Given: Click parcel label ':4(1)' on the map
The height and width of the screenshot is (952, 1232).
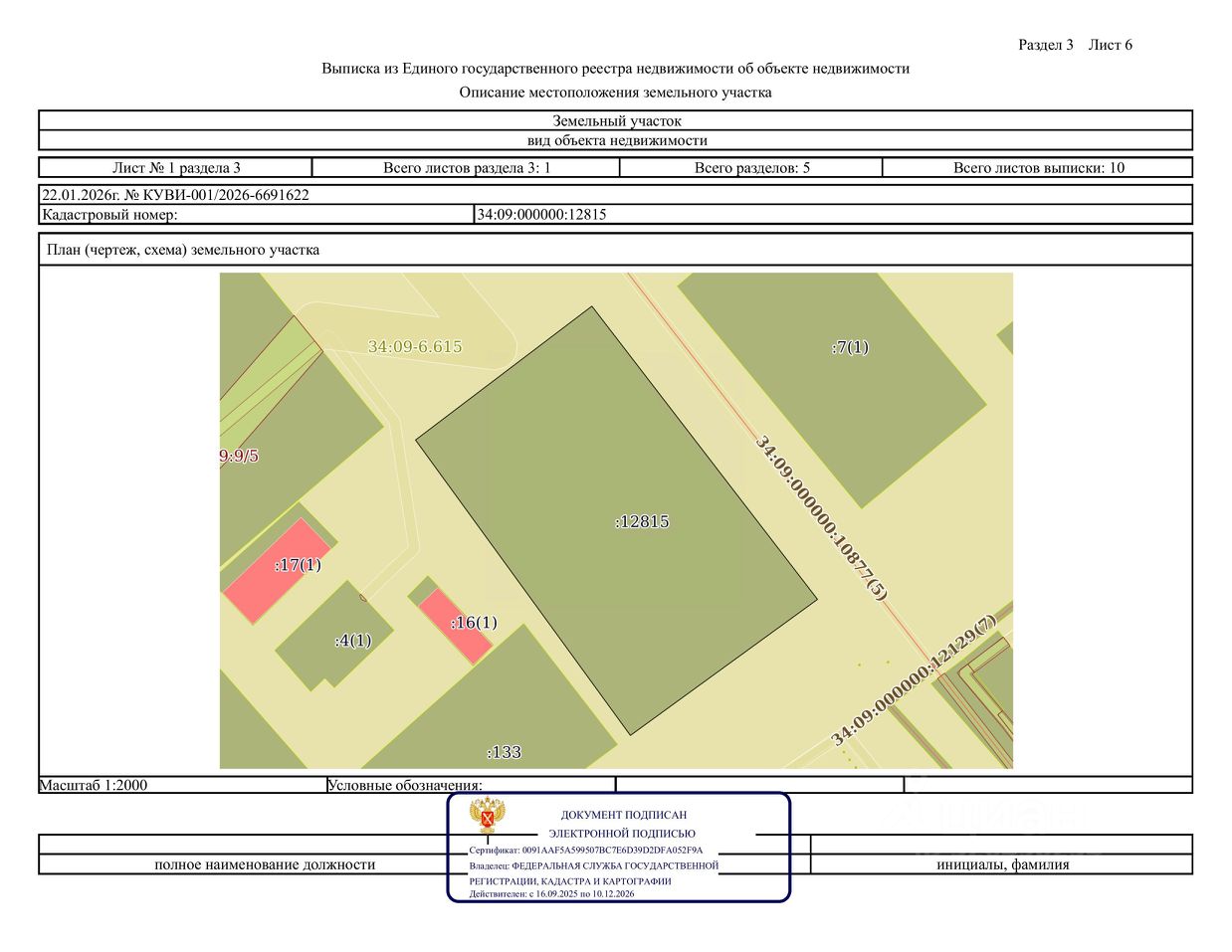Looking at the screenshot, I should coord(353,641).
